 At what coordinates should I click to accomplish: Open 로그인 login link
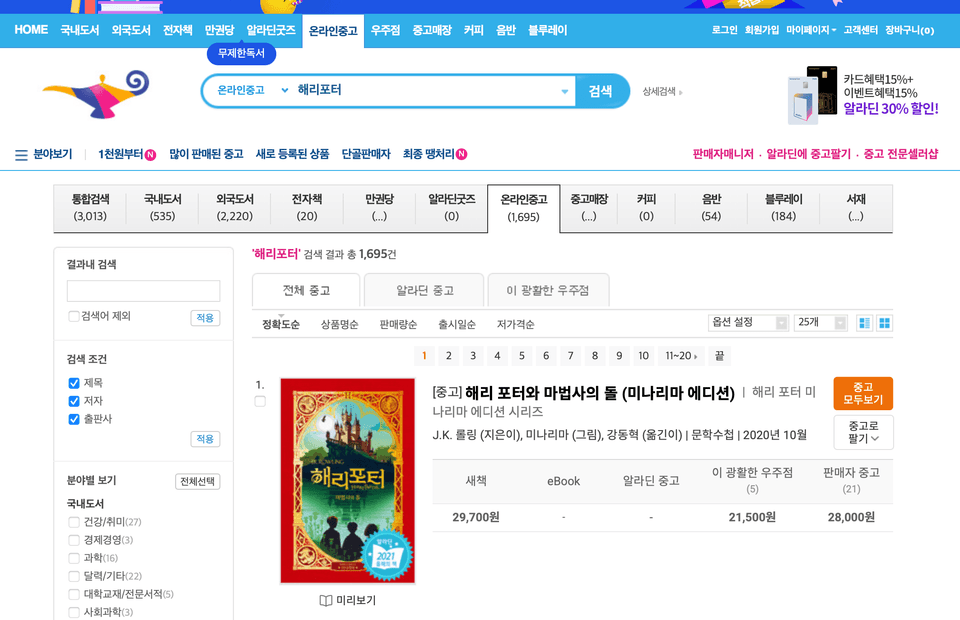(724, 30)
